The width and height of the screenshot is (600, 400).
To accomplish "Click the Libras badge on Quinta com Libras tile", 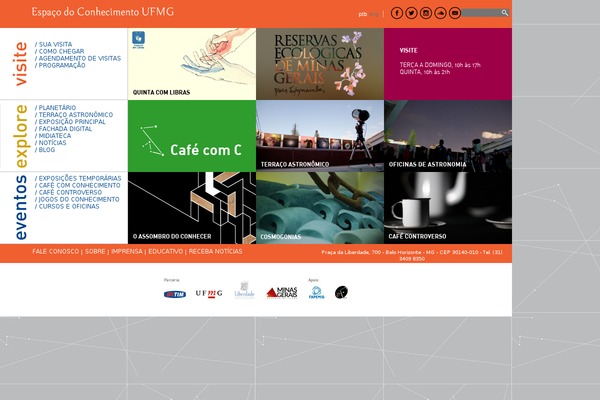I will 138,39.
